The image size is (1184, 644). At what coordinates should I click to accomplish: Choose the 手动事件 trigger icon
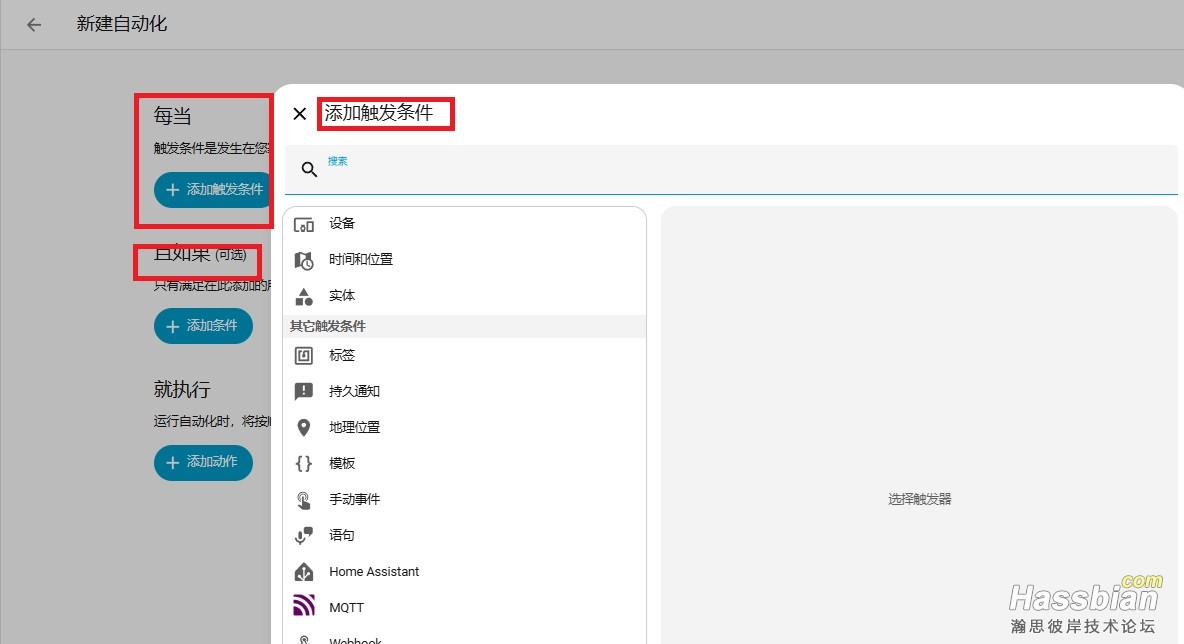pos(304,500)
